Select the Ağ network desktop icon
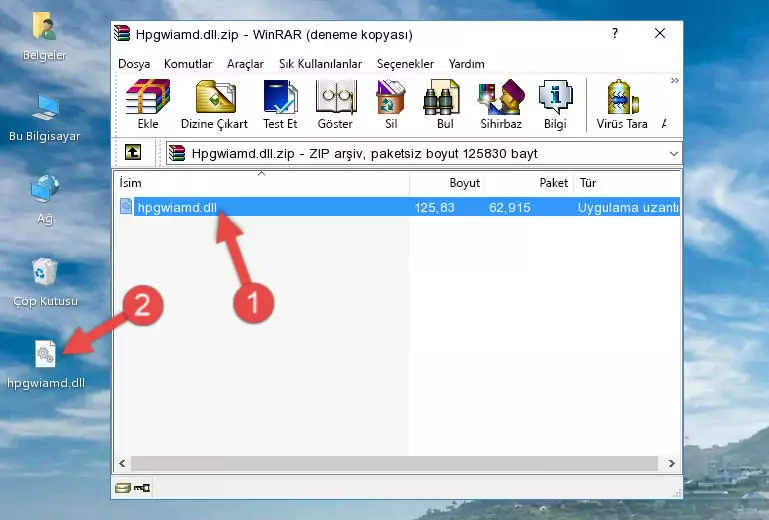This screenshot has height=520, width=769. [x=45, y=200]
